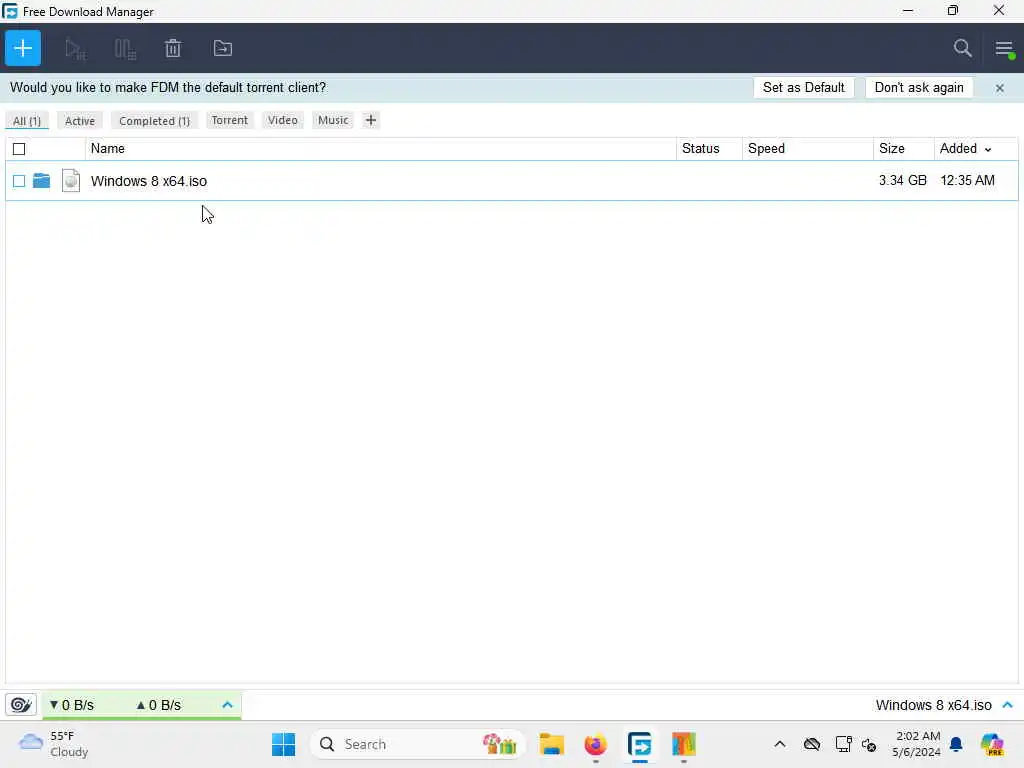The width and height of the screenshot is (1024, 768).
Task: Open folder icon for Windows 8 x64.iso
Action: click(41, 180)
